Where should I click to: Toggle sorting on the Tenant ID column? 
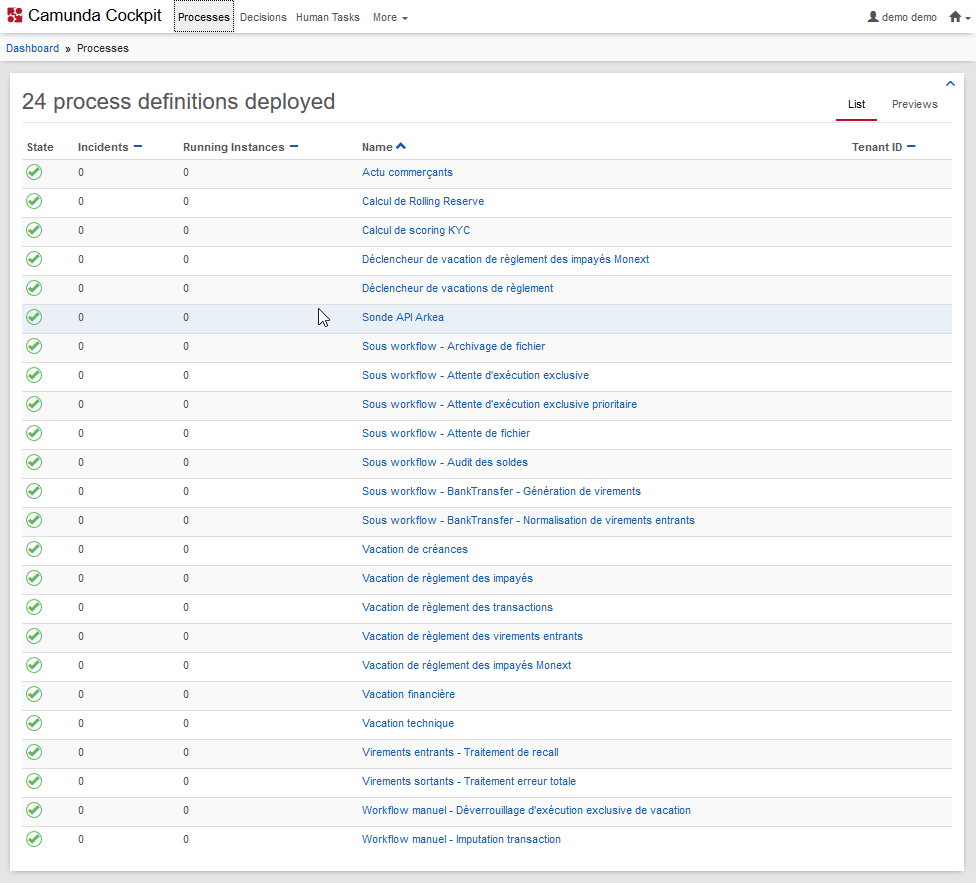pyautogui.click(x=911, y=147)
